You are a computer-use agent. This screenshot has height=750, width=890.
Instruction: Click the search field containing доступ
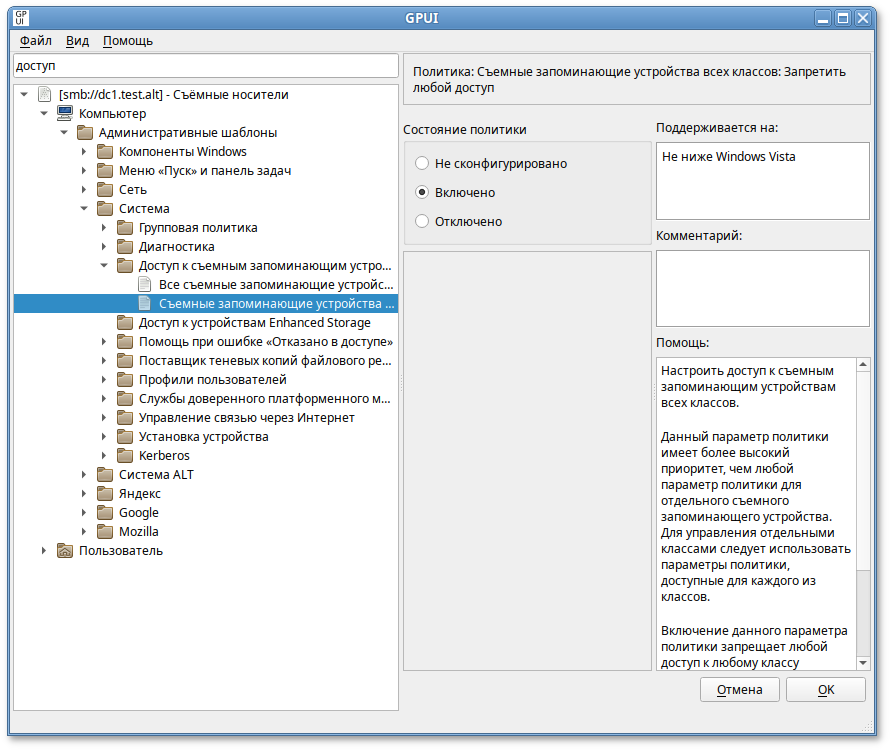(205, 65)
